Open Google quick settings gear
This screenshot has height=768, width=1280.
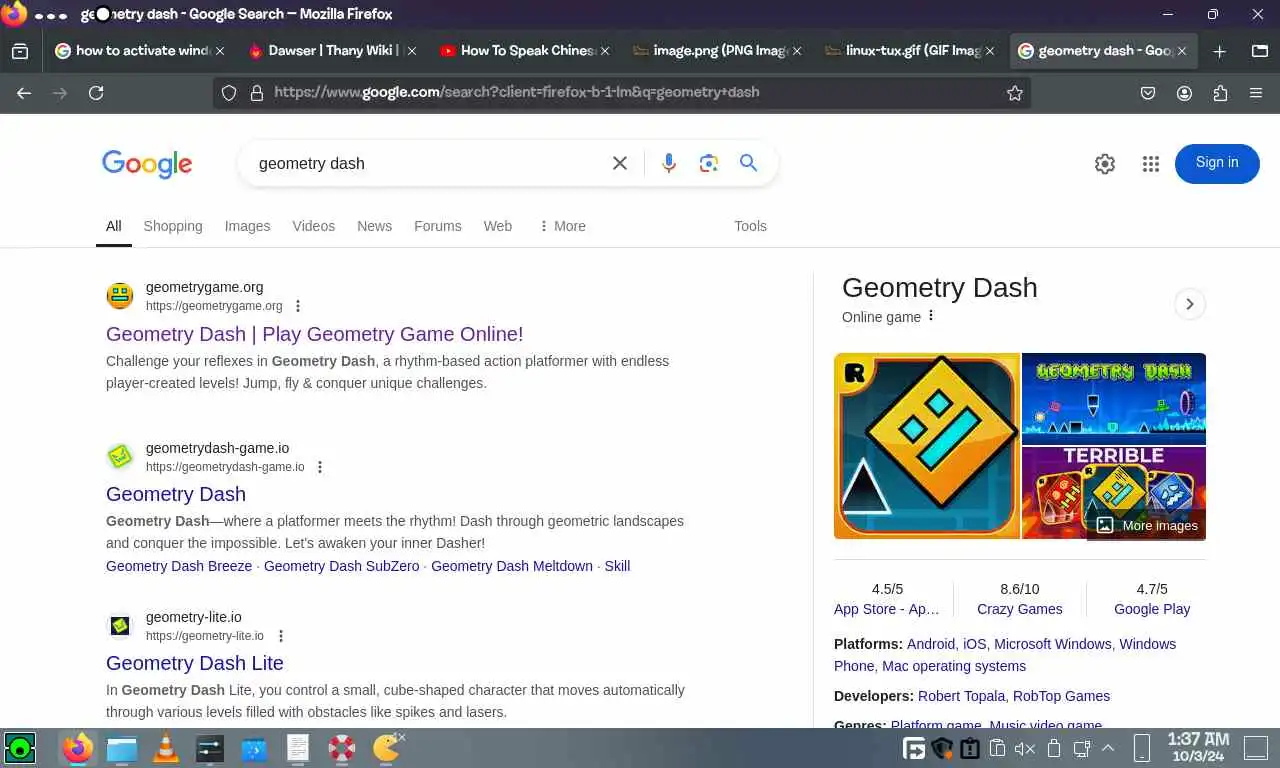1105,164
